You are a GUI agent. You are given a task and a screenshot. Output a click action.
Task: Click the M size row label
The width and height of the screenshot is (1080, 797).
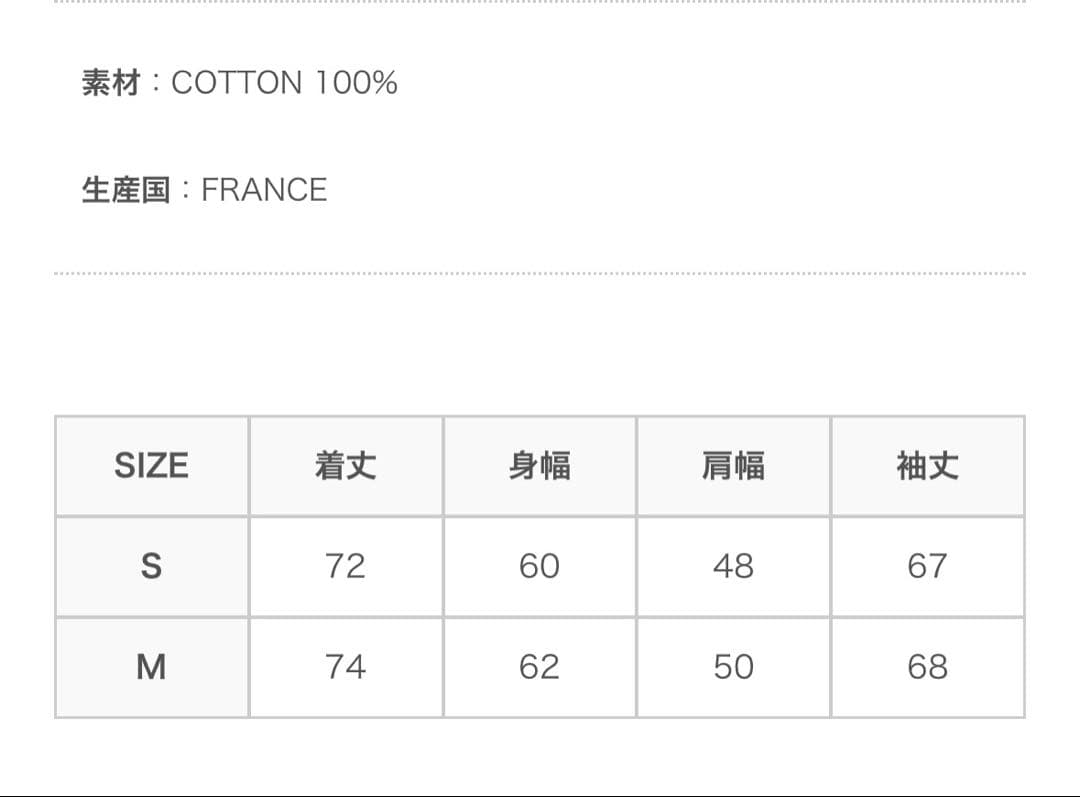pos(151,667)
